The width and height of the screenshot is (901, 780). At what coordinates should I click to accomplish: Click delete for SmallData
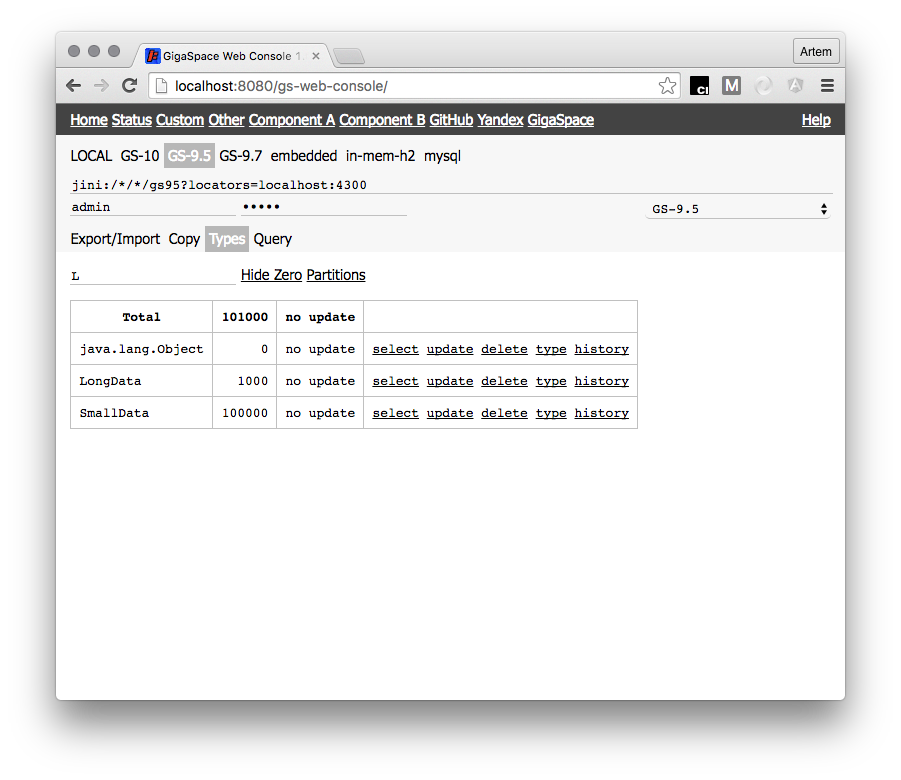click(504, 413)
